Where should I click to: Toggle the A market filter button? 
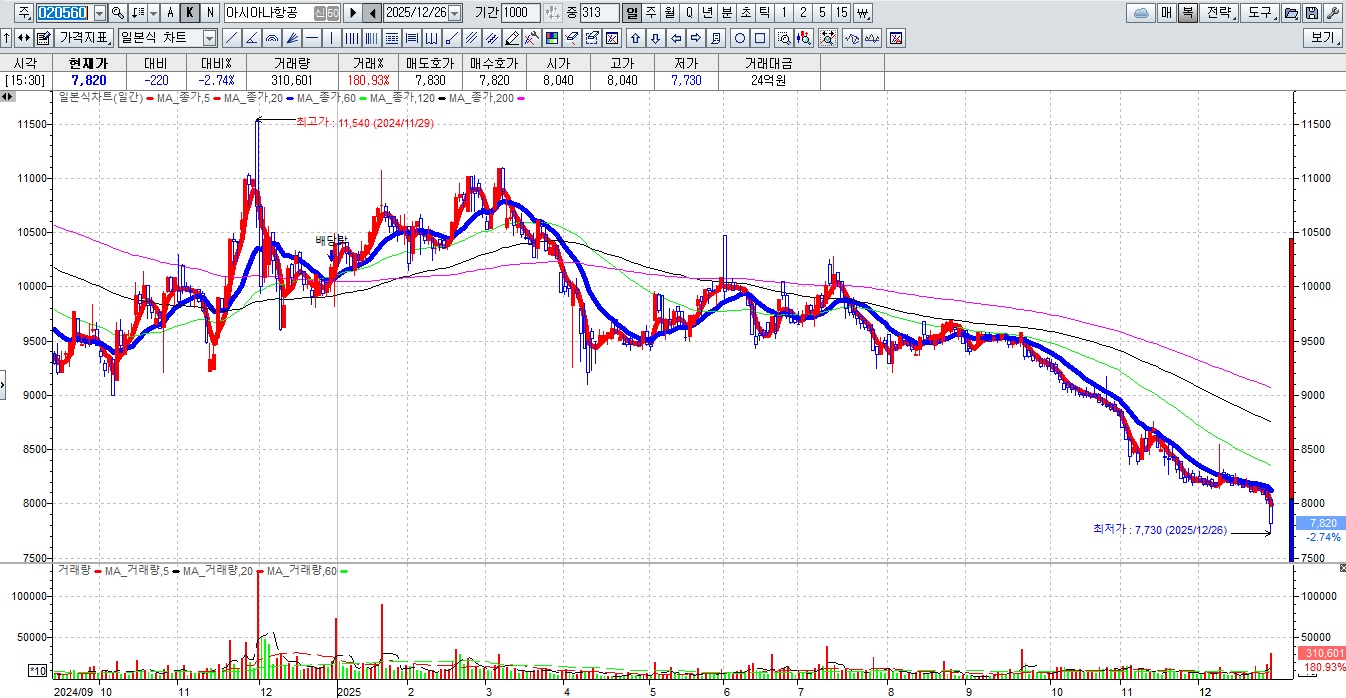(x=171, y=13)
